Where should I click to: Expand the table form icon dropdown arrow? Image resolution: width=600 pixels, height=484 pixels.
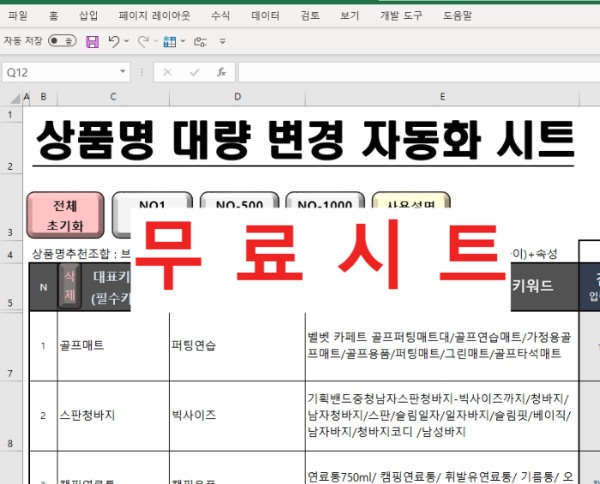click(x=183, y=41)
